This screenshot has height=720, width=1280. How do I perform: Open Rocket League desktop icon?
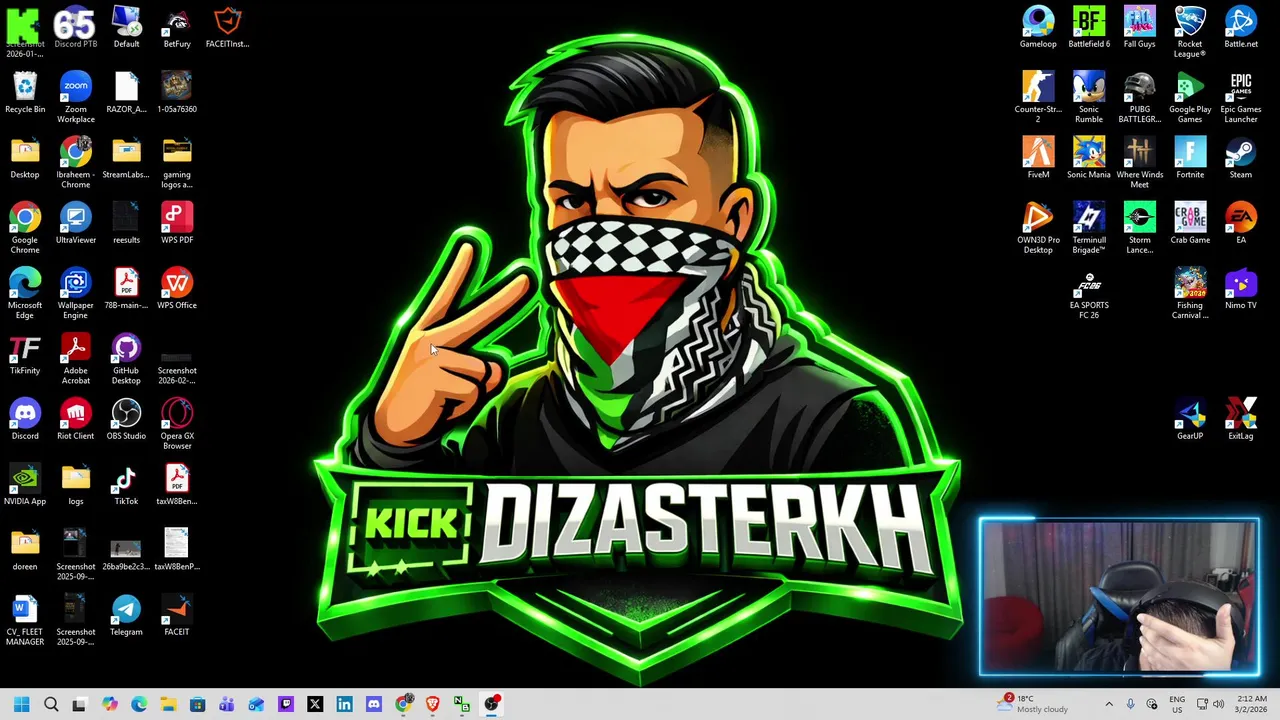pos(1190,32)
